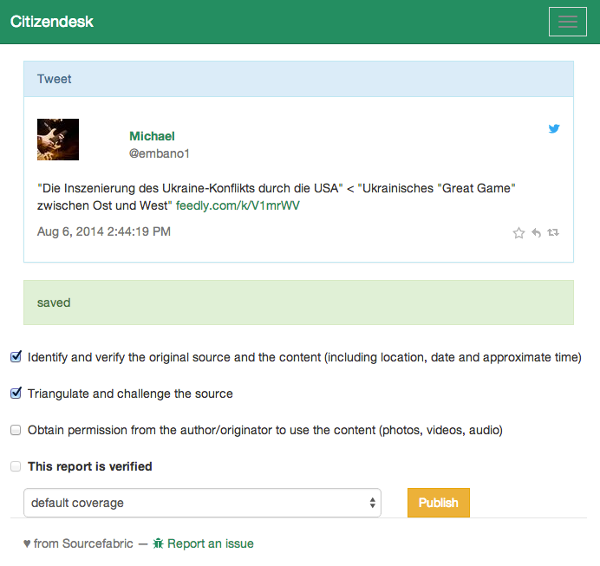Check Obtain permission from the author

point(16,430)
